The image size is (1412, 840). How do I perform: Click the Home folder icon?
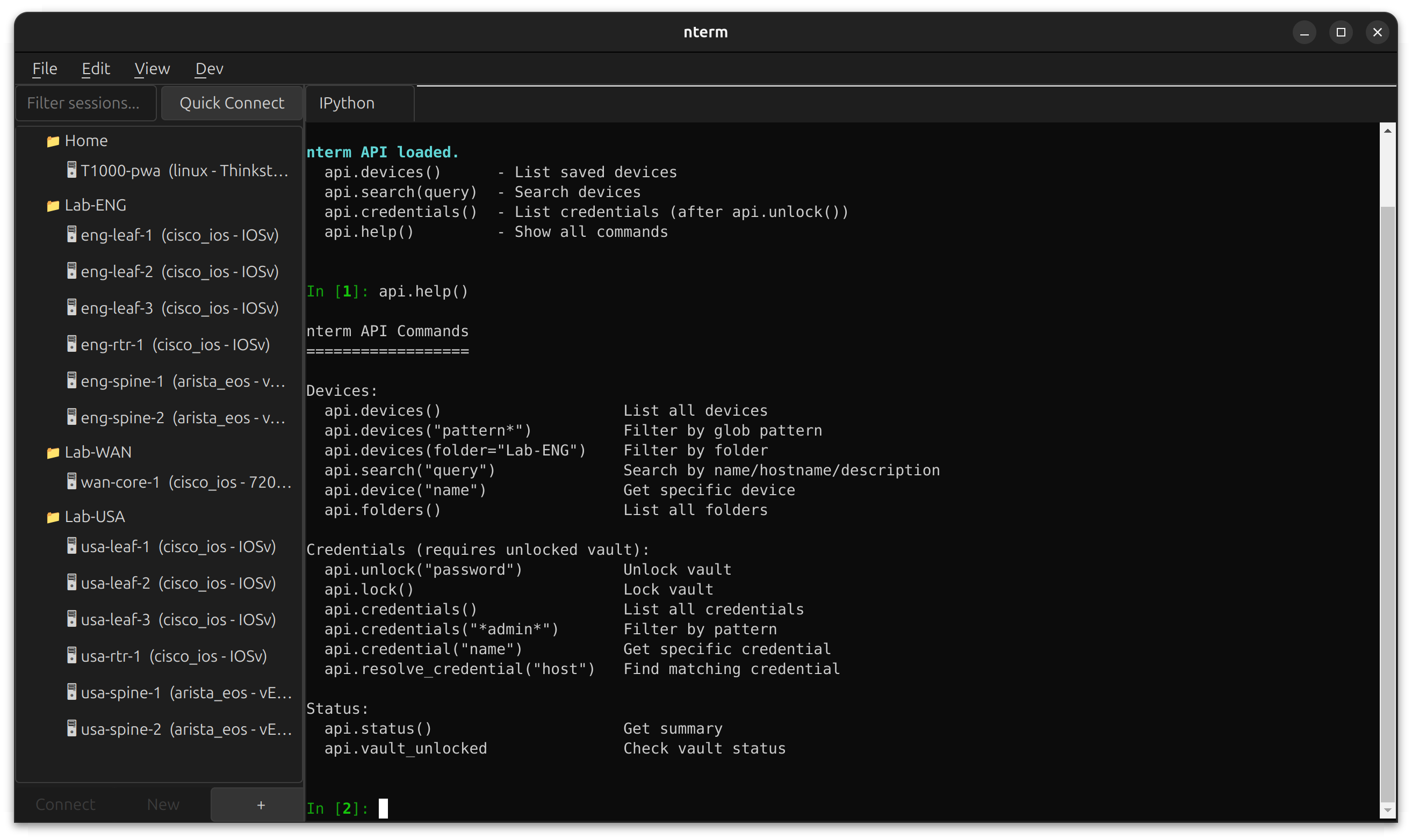point(53,140)
